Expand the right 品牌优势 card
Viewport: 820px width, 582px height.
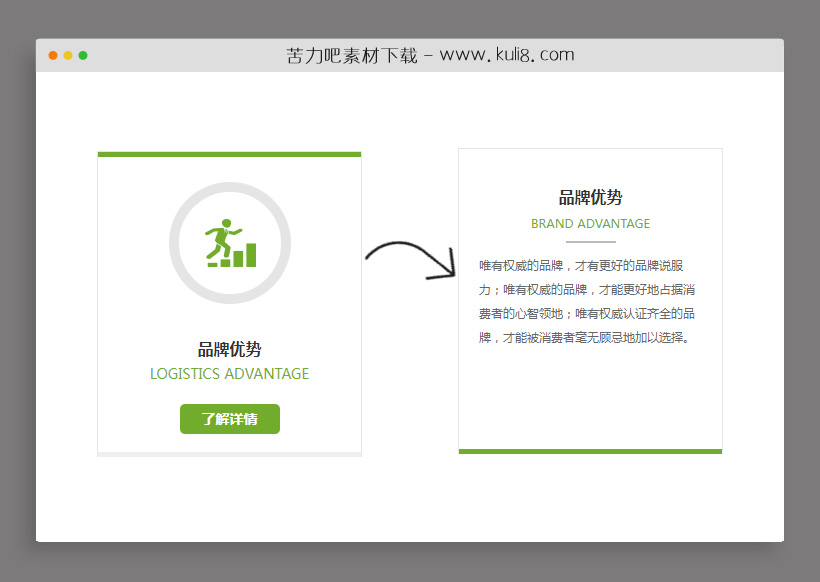(590, 300)
